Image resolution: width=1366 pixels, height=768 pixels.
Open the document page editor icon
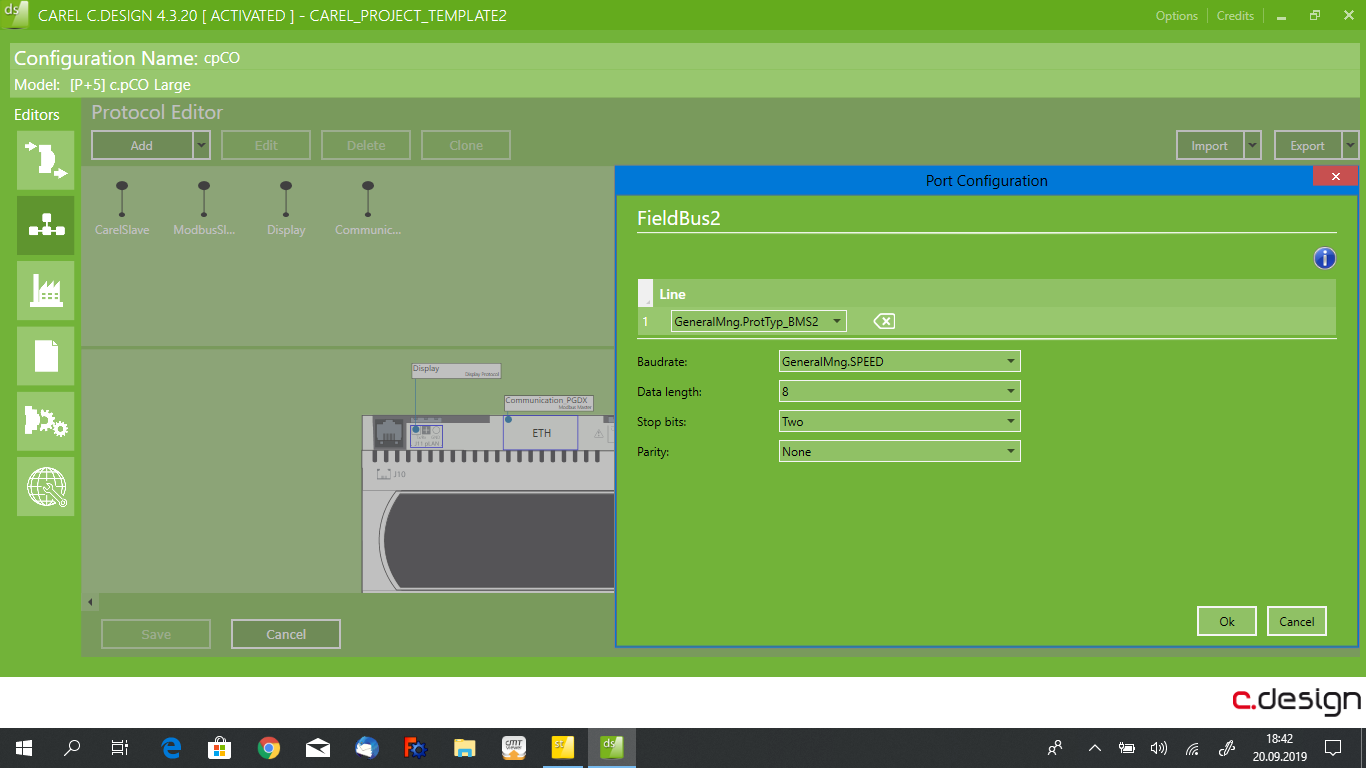pos(45,356)
